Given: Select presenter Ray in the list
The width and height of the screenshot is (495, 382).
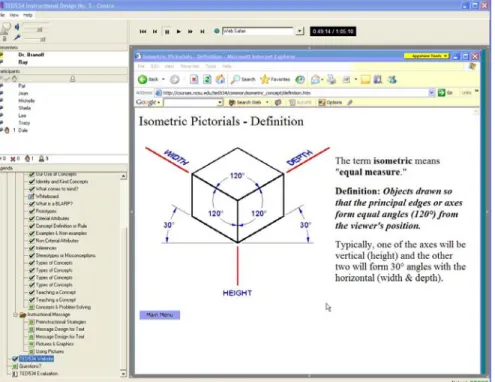Looking at the screenshot, I should coord(23,62).
